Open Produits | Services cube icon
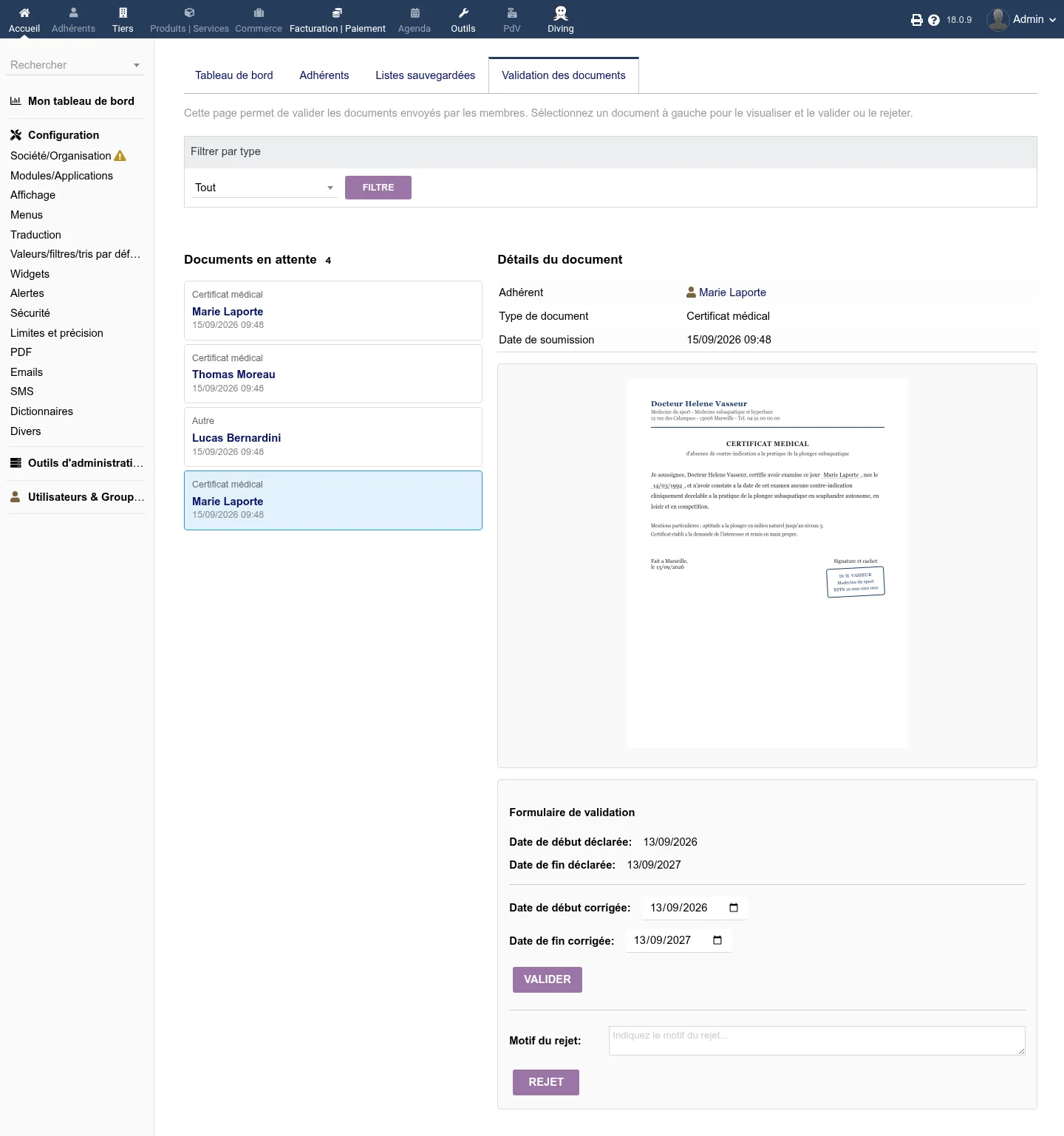 (x=189, y=13)
